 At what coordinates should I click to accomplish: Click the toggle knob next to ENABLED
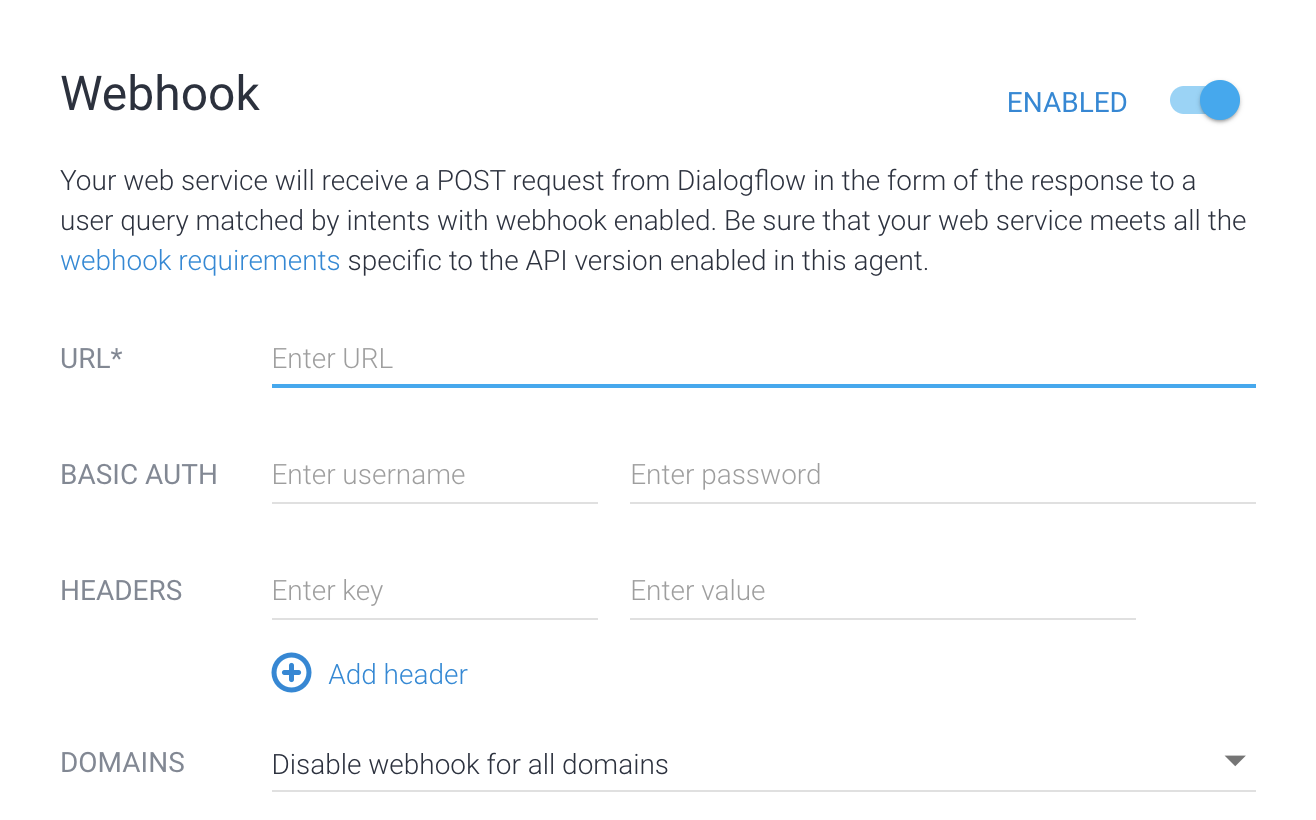coord(1218,100)
